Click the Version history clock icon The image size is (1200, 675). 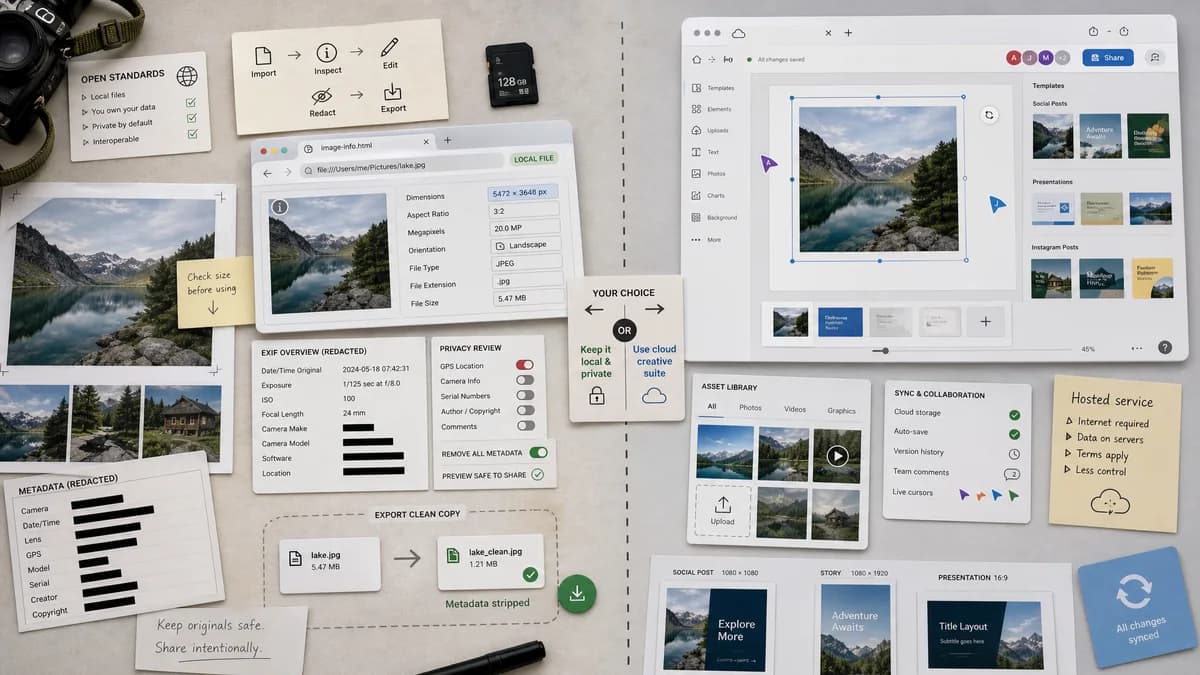tap(1014, 453)
